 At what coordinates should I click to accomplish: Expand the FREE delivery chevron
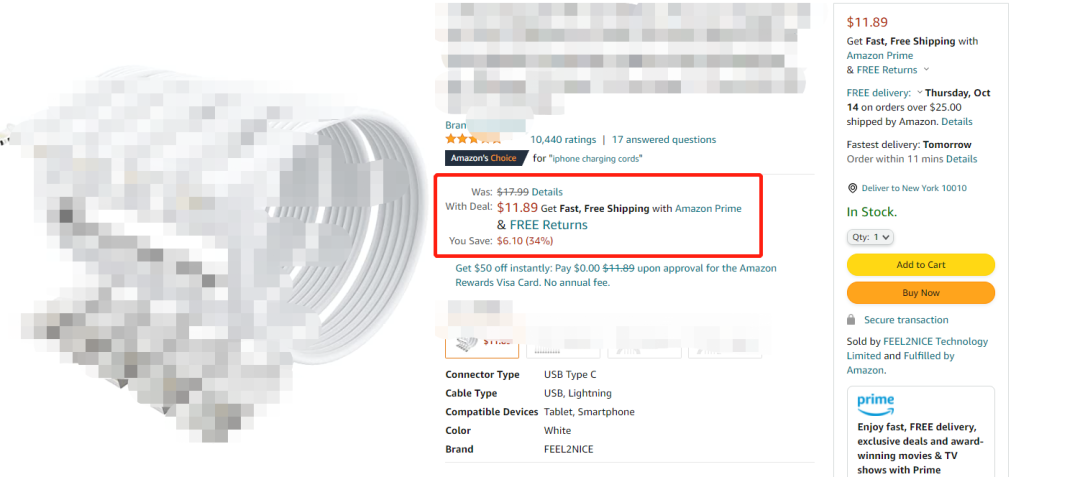click(x=919, y=92)
